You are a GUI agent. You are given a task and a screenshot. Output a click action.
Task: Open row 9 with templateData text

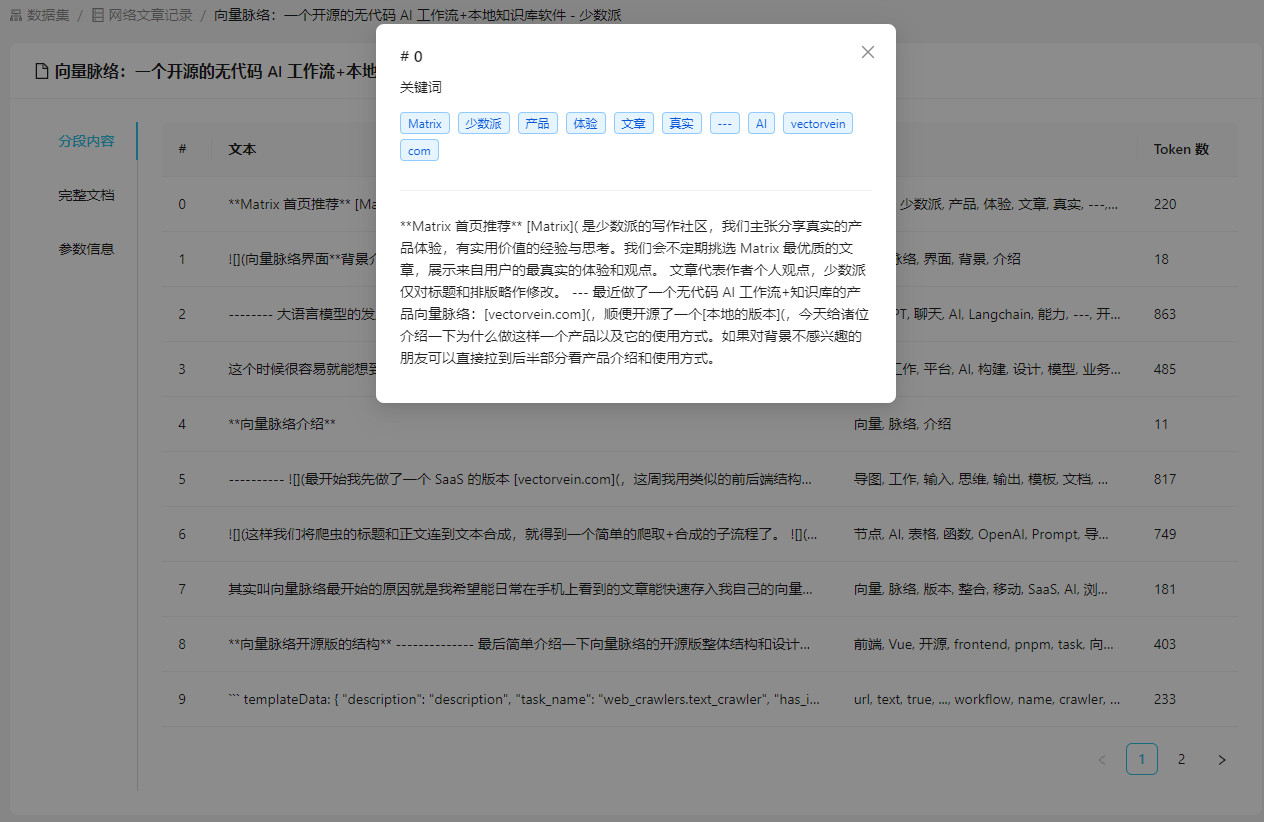coord(700,699)
